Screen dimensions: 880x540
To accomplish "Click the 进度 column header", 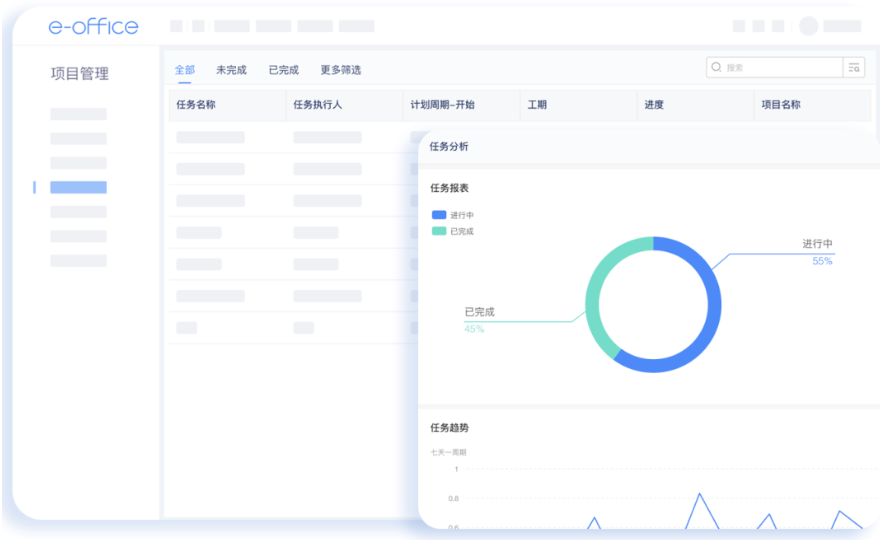I will click(x=654, y=105).
